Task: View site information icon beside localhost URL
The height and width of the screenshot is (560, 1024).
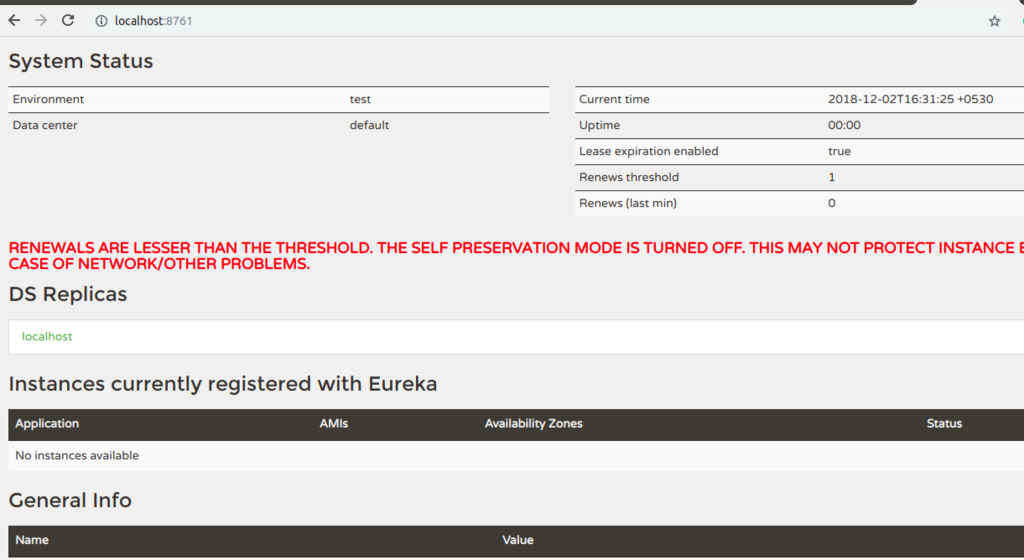Action: (101, 21)
